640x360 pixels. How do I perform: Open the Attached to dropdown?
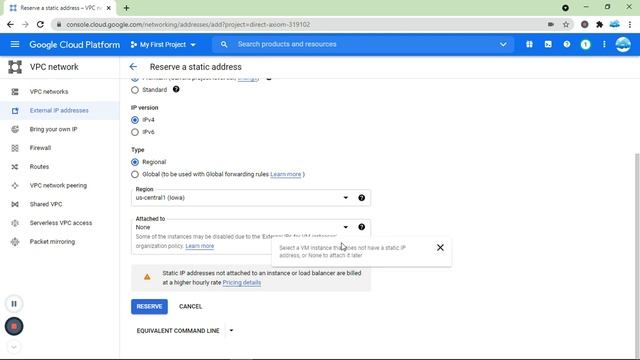[x=251, y=227]
